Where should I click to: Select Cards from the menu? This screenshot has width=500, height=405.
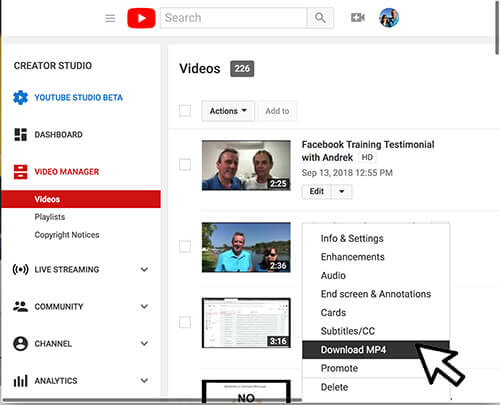coord(376,313)
